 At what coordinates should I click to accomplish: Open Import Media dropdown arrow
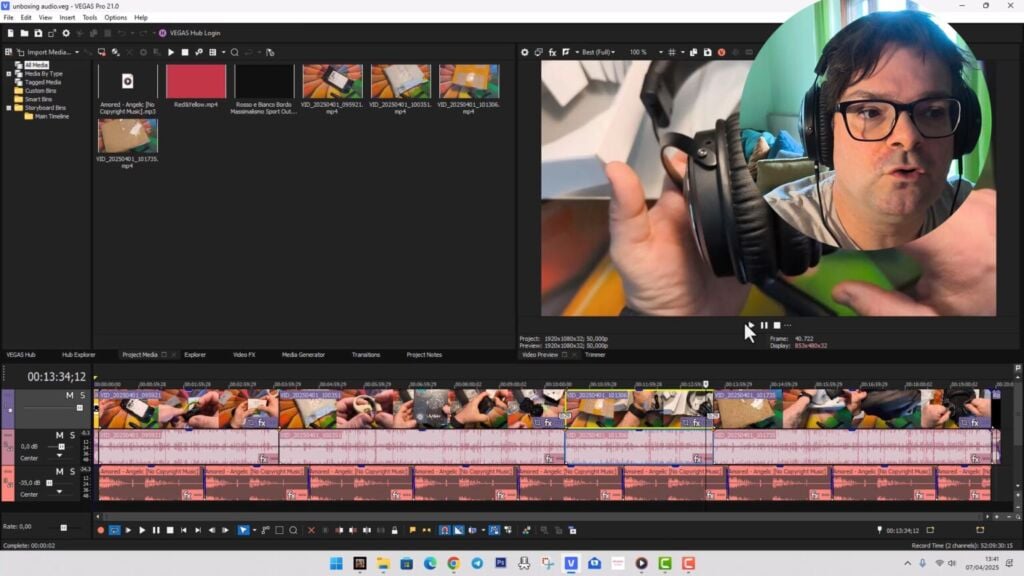click(x=77, y=52)
